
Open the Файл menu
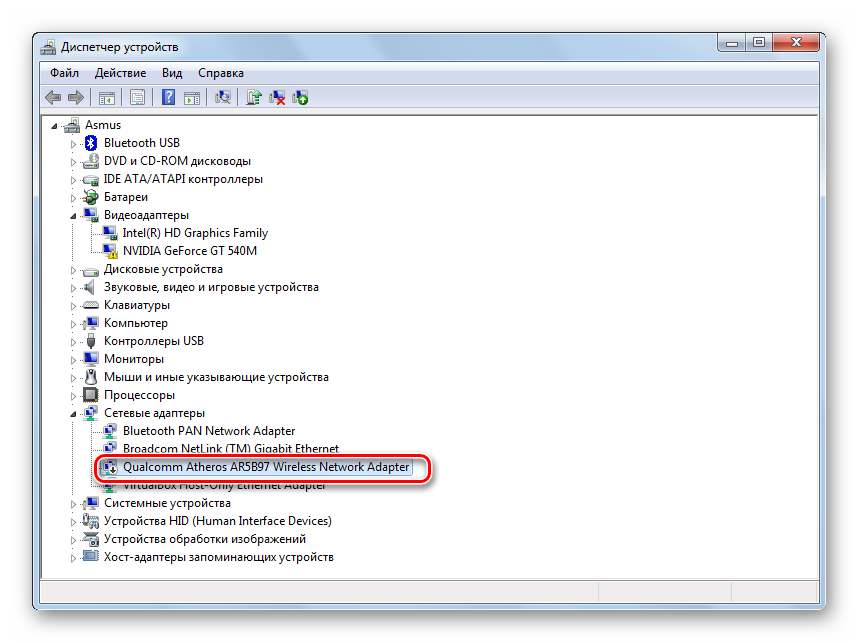tap(64, 73)
